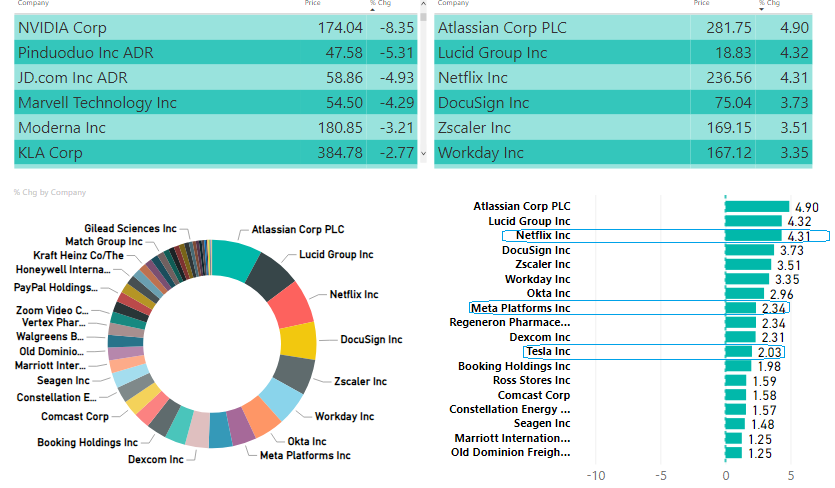Screen dimensions: 835x488
Task: Click the Marriott Internation... bar chart label
Action: pyautogui.click(x=512, y=438)
